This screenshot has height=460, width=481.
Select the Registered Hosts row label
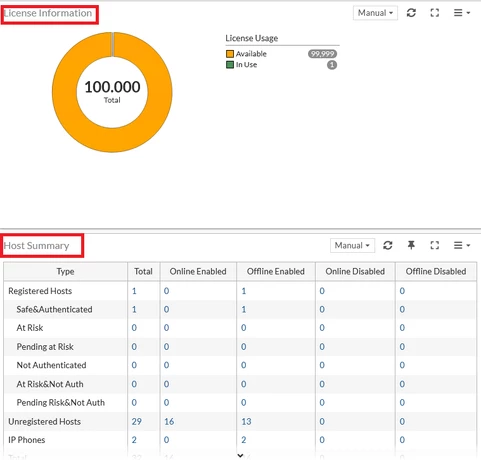coord(40,291)
